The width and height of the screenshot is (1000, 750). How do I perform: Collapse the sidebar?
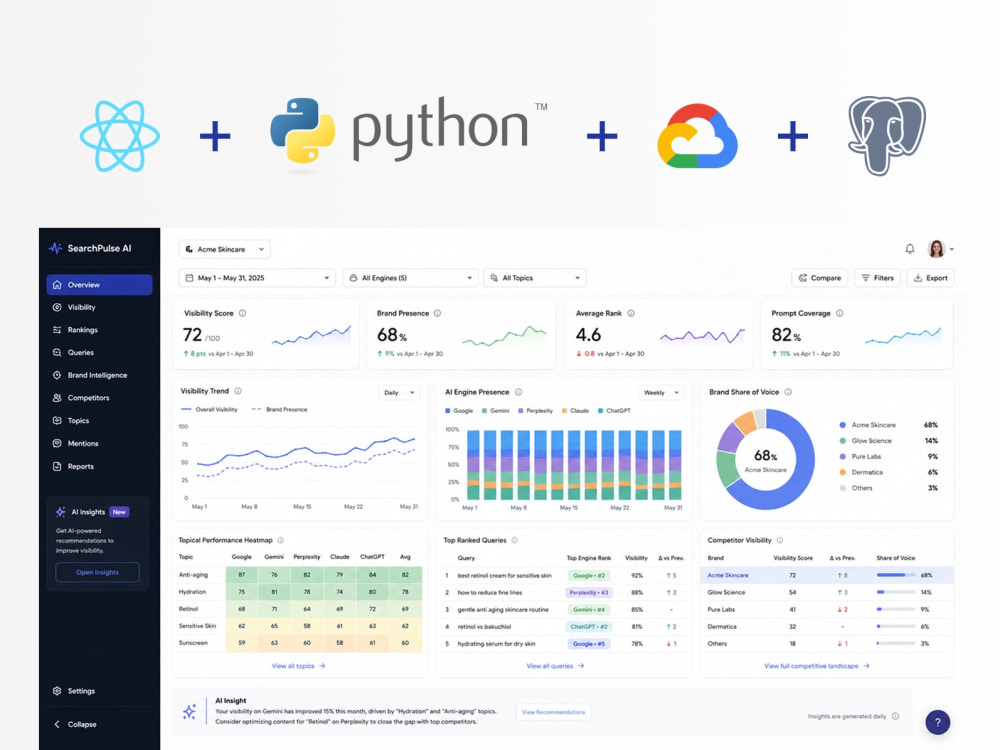point(75,724)
